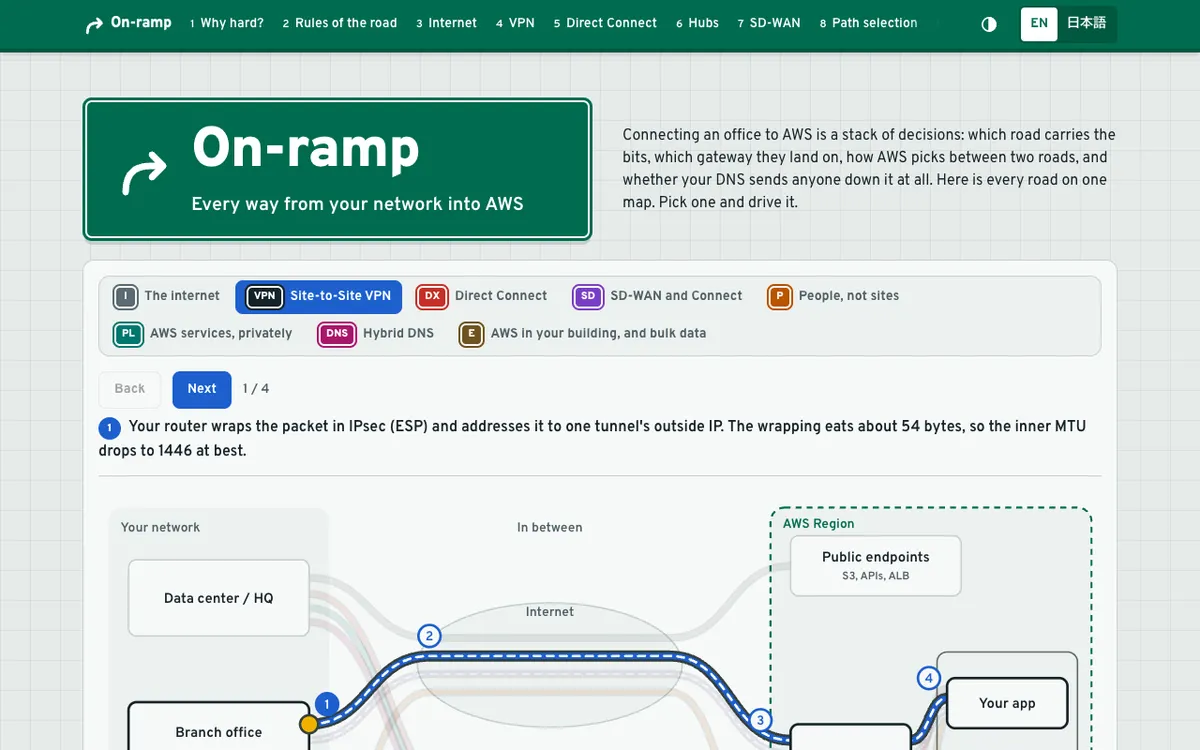Image resolution: width=1200 pixels, height=750 pixels.
Task: Select People, not sites option
Action: click(833, 296)
